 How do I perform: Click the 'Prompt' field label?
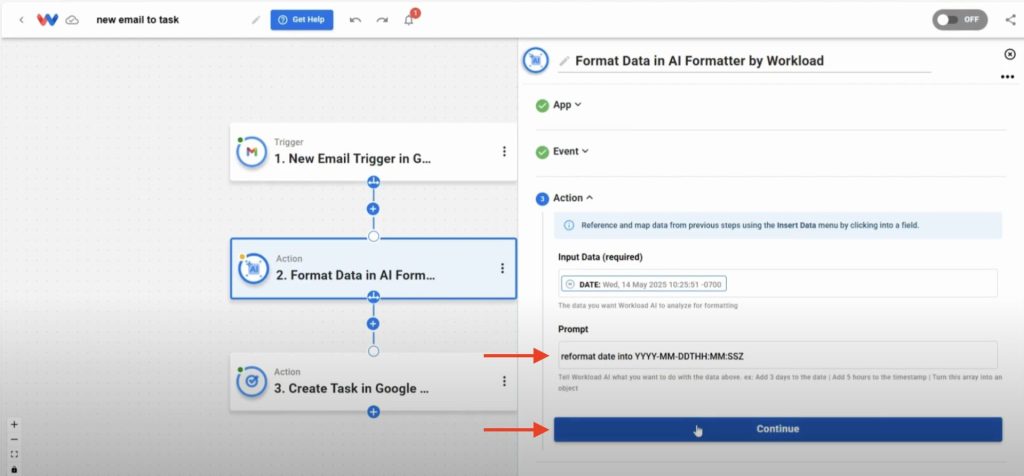pyautogui.click(x=573, y=329)
